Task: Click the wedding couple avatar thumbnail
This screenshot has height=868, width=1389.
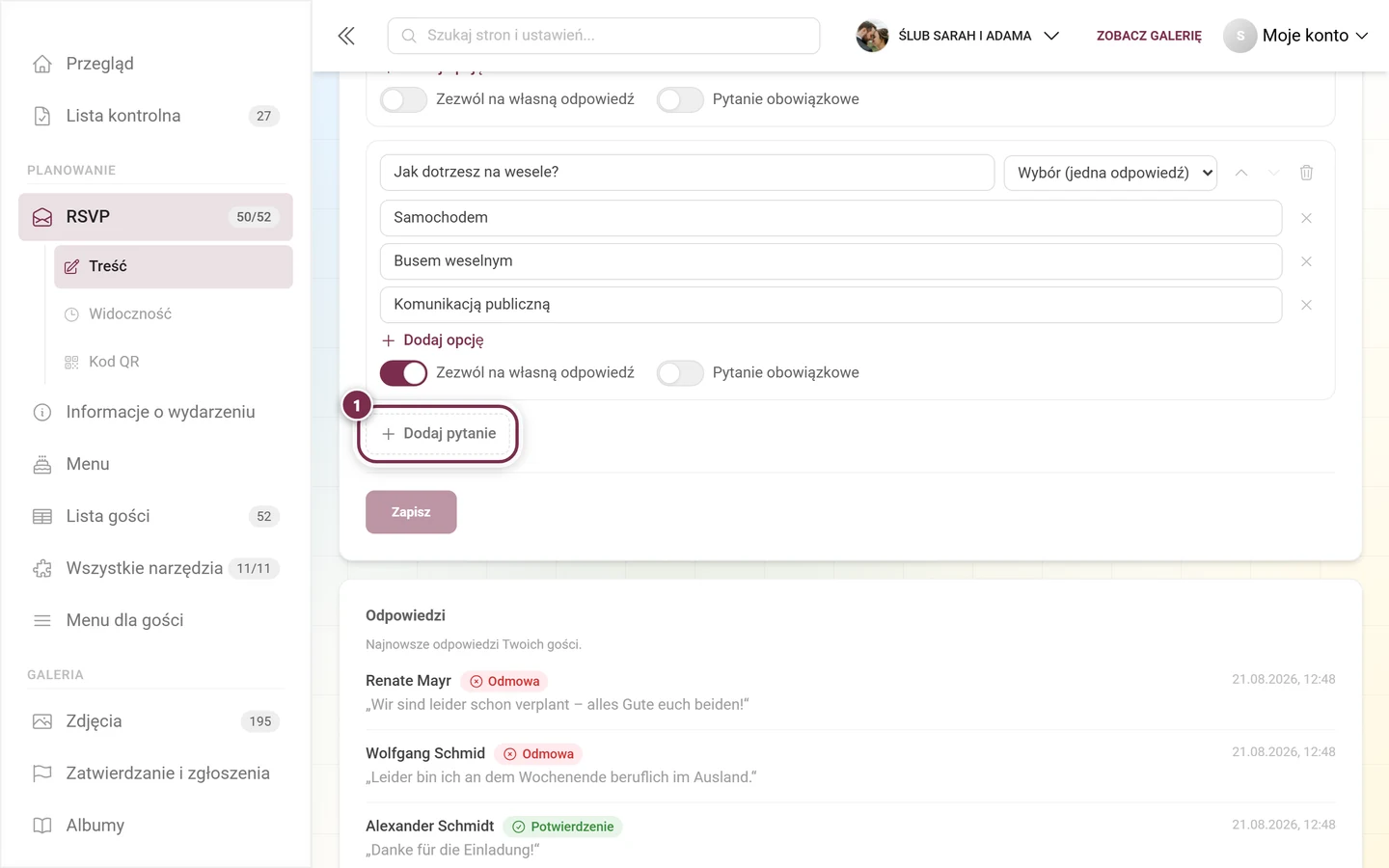Action: coord(872,36)
